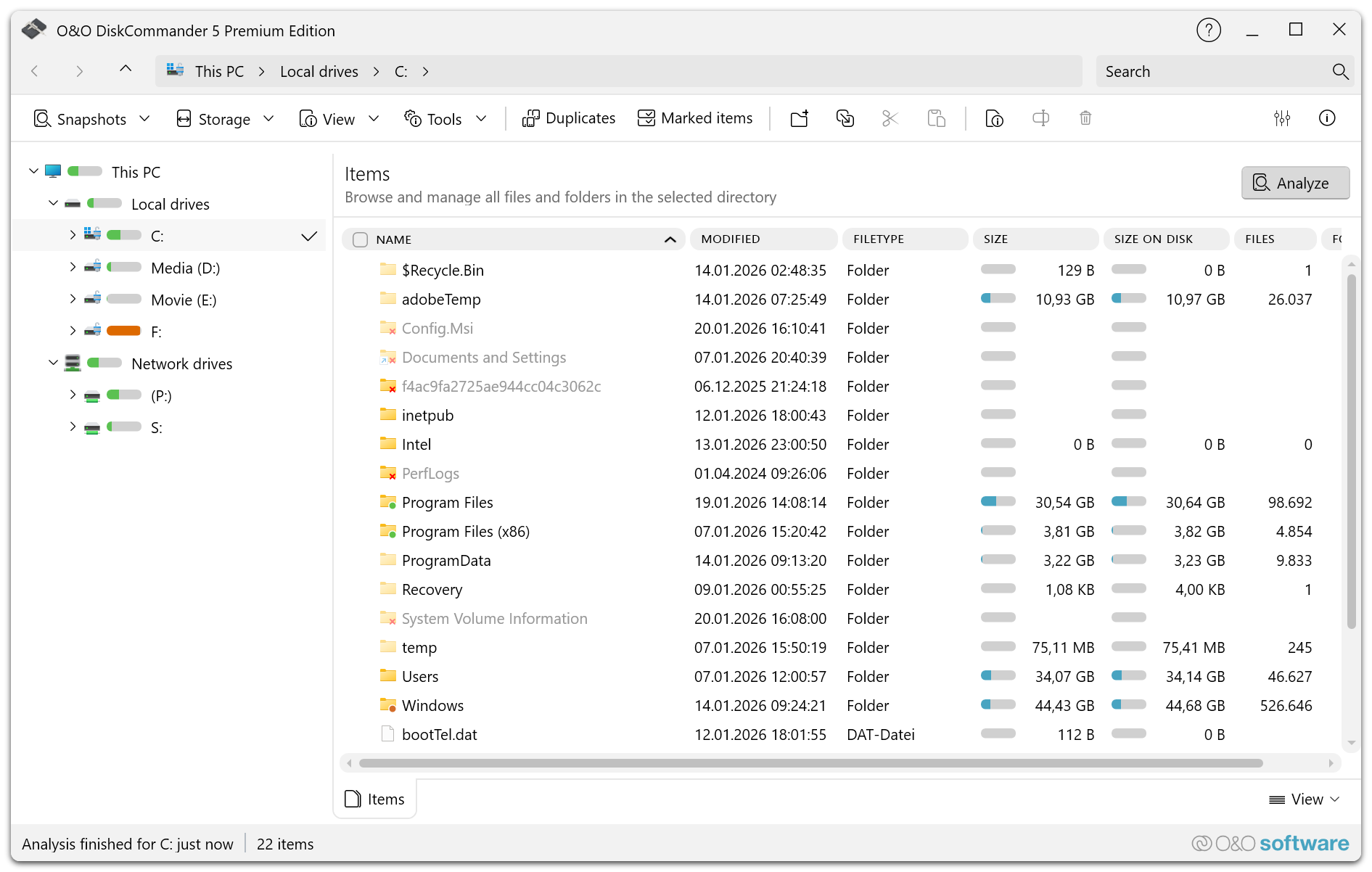Click the help question mark icon
The width and height of the screenshot is (1372, 872).
(x=1208, y=30)
